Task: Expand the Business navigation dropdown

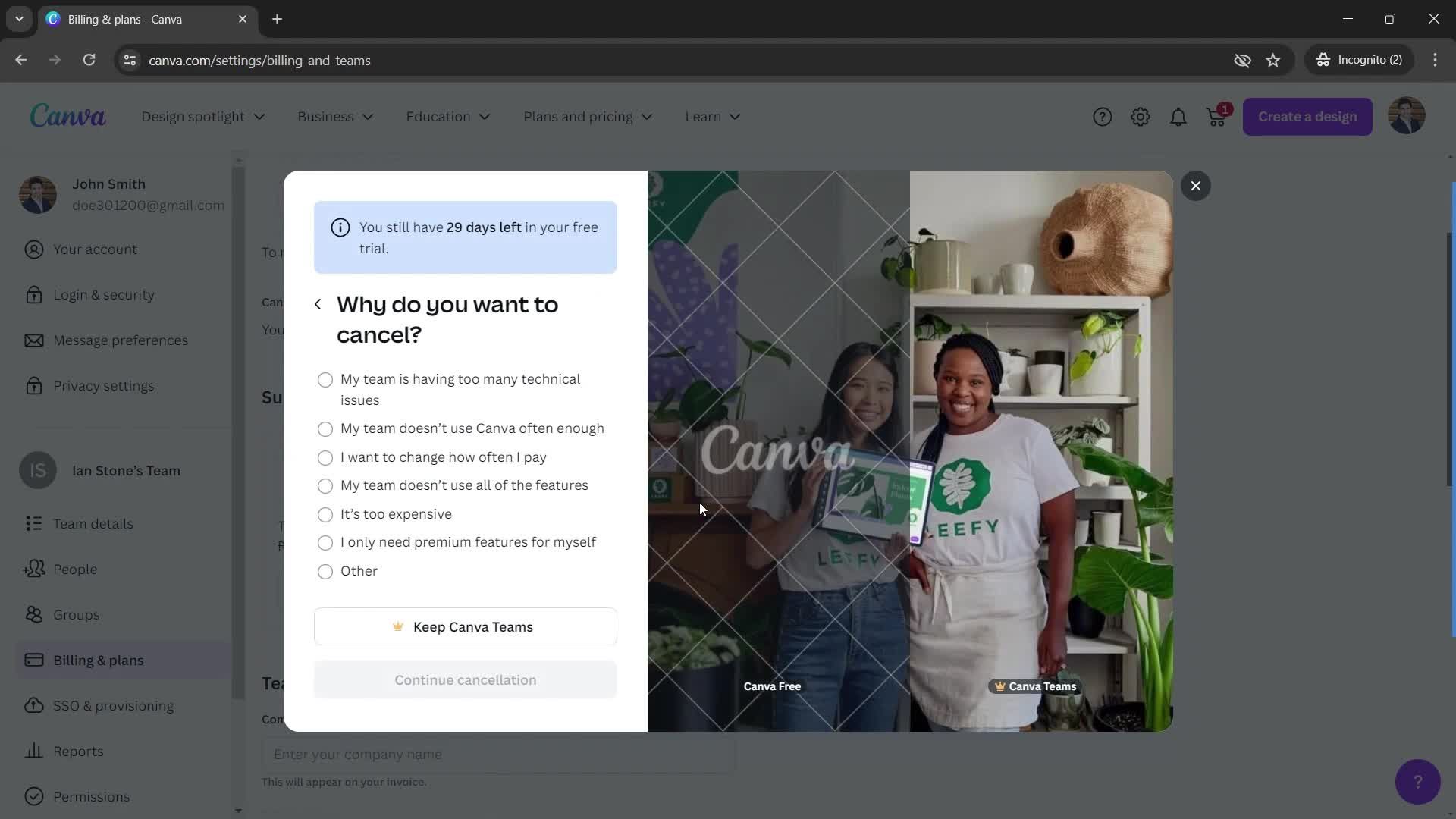Action: 334,117
